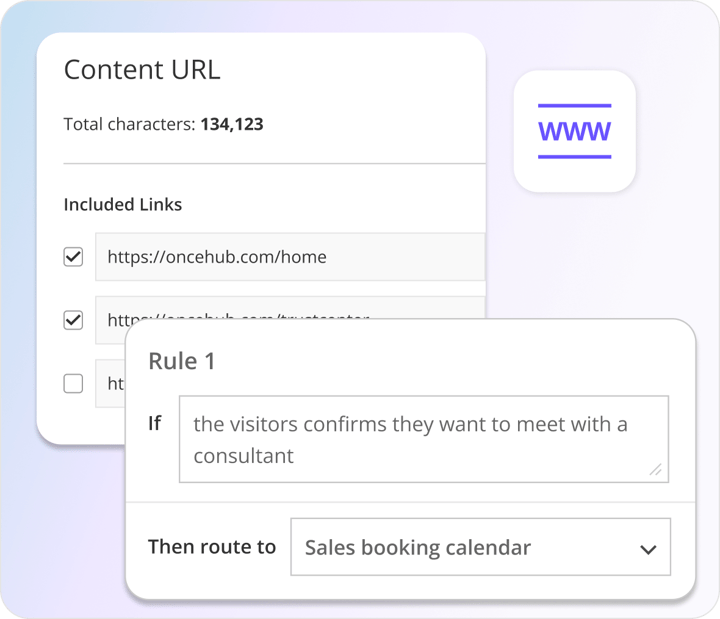Click the 'Content URL' title
Image resolution: width=720 pixels, height=619 pixels.
[x=142, y=70]
